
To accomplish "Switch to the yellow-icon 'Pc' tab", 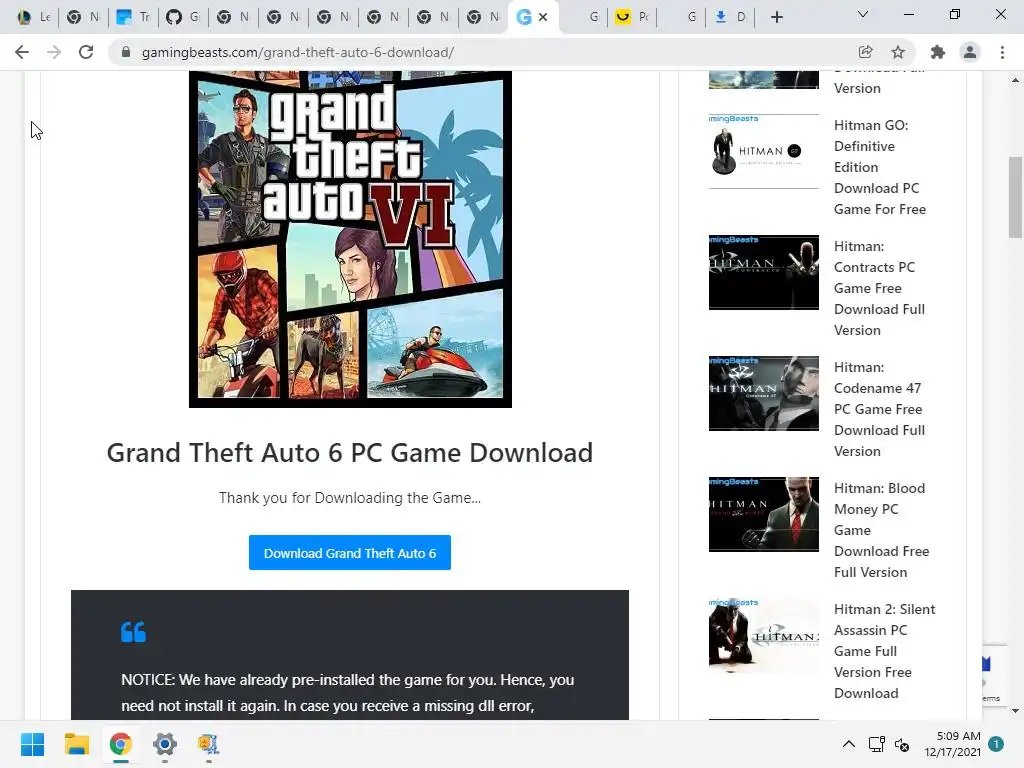I will [633, 17].
